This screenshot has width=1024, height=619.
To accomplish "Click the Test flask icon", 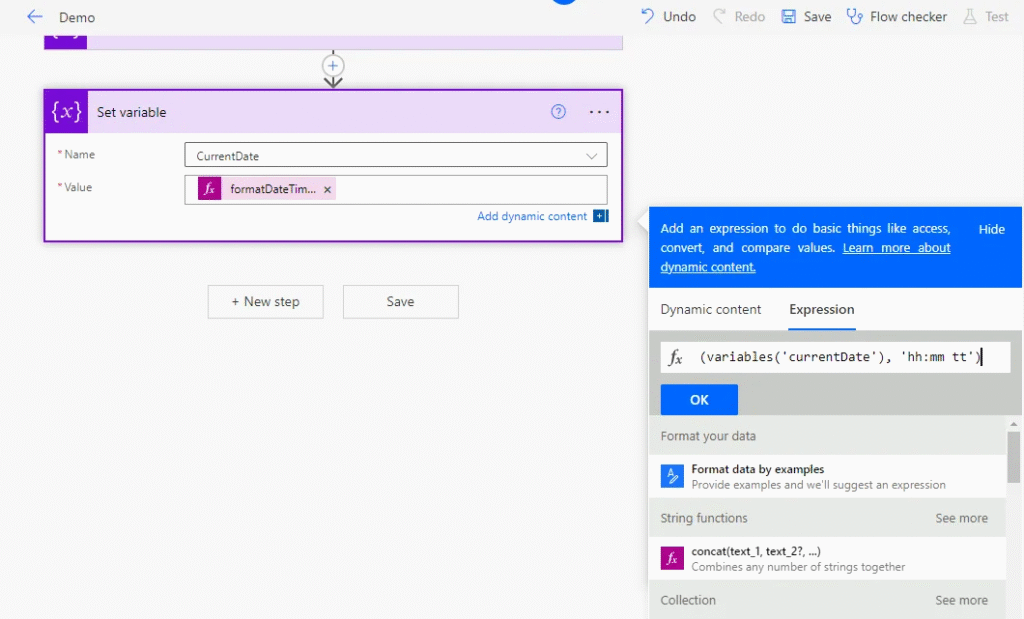I will 969,17.
